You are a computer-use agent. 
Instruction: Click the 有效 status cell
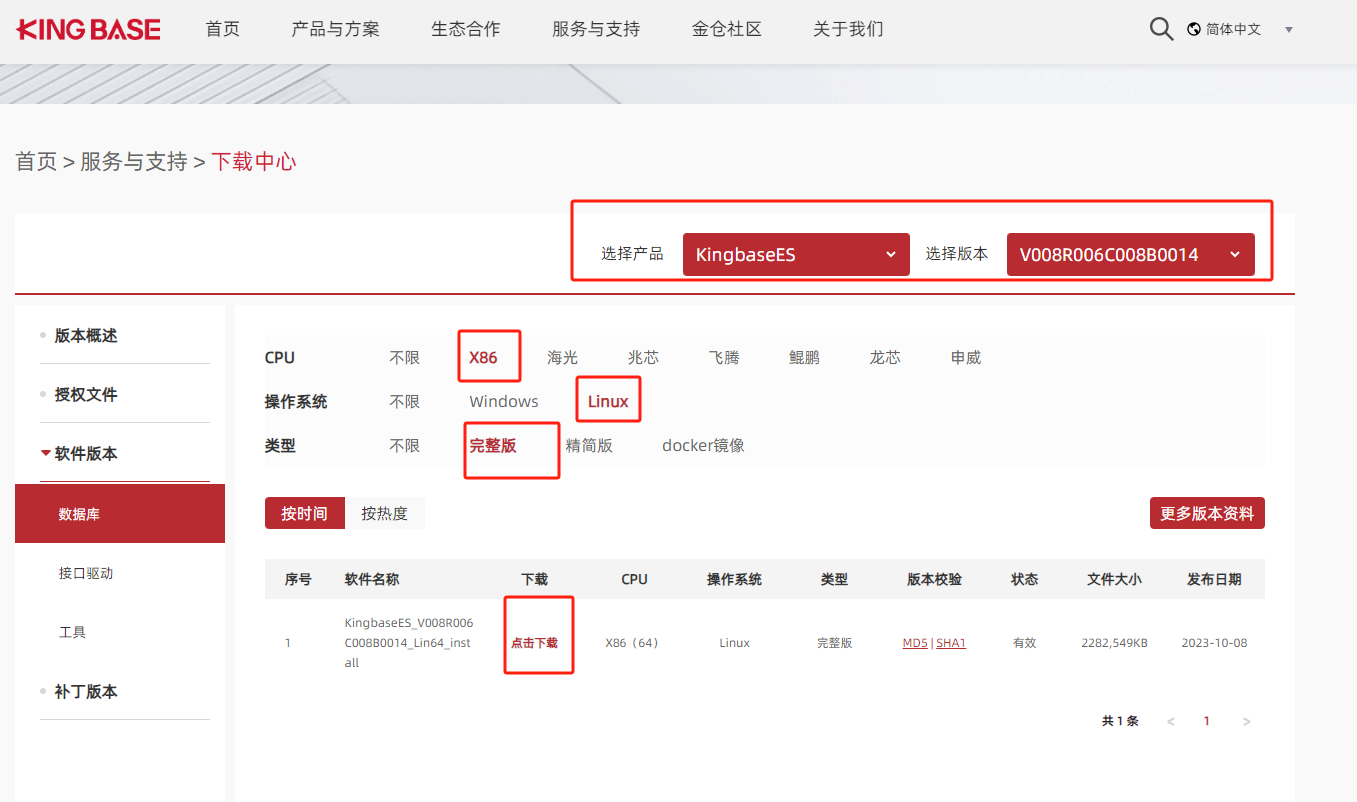[x=1024, y=643]
